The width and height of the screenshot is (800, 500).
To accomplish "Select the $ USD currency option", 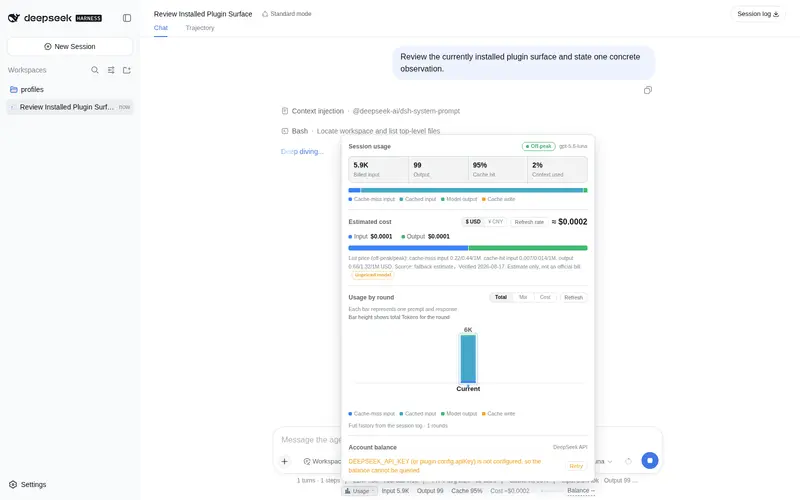I will [x=473, y=222].
